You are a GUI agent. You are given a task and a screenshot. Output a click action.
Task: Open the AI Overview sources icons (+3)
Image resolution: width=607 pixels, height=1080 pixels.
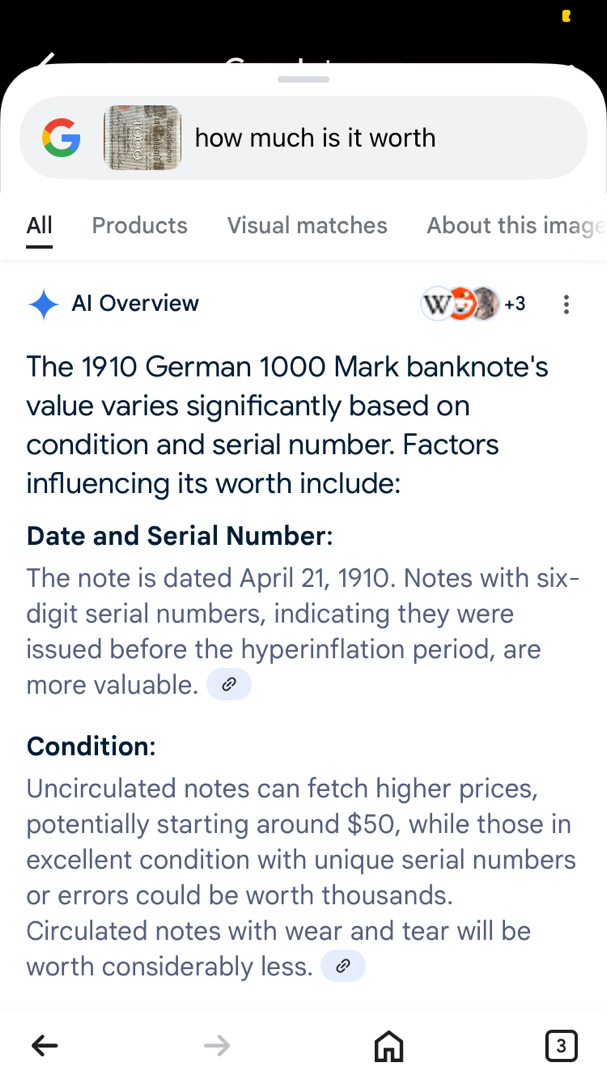474,303
